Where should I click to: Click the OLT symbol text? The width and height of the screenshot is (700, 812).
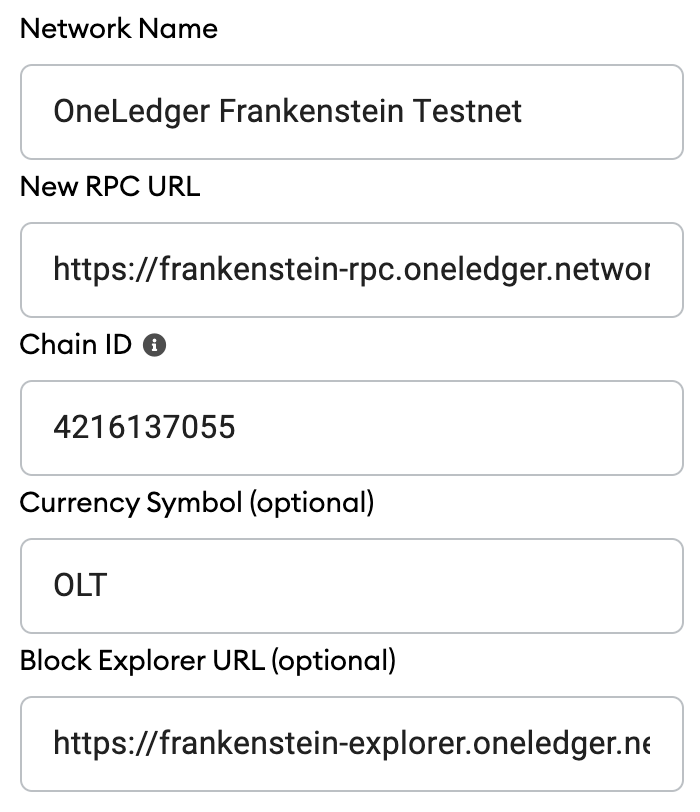[80, 586]
